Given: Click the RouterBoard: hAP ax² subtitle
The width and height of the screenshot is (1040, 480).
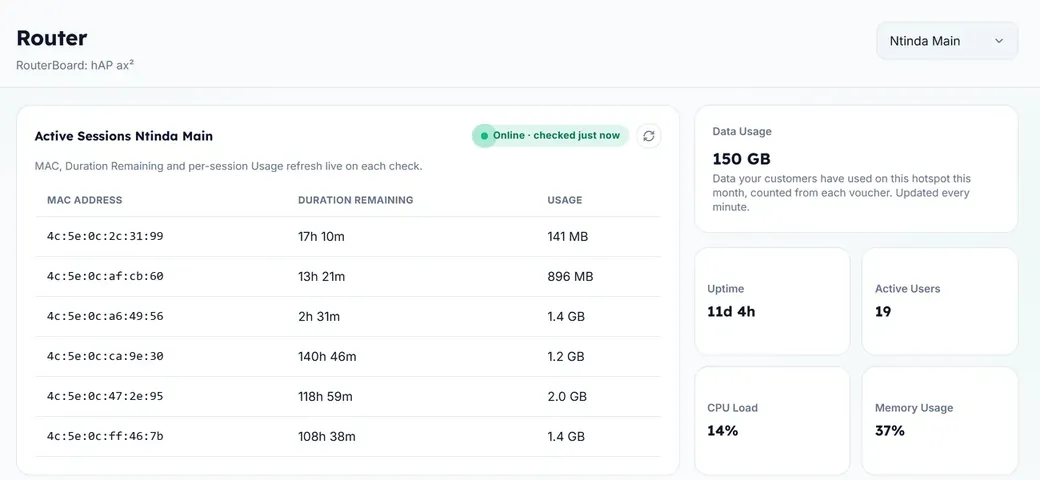Looking at the screenshot, I should [x=76, y=66].
